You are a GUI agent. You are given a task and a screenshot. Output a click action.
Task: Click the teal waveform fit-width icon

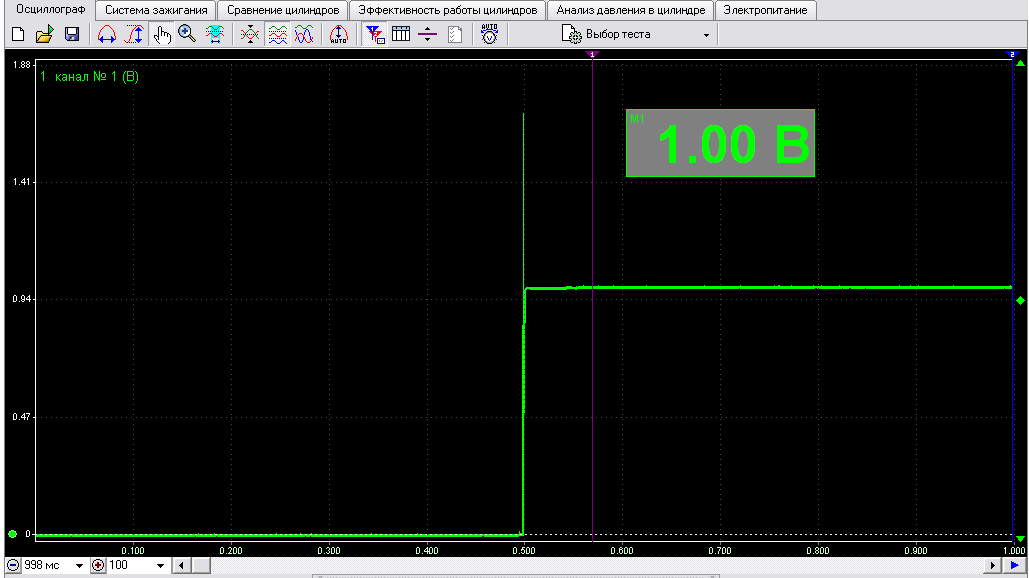[x=215, y=34]
